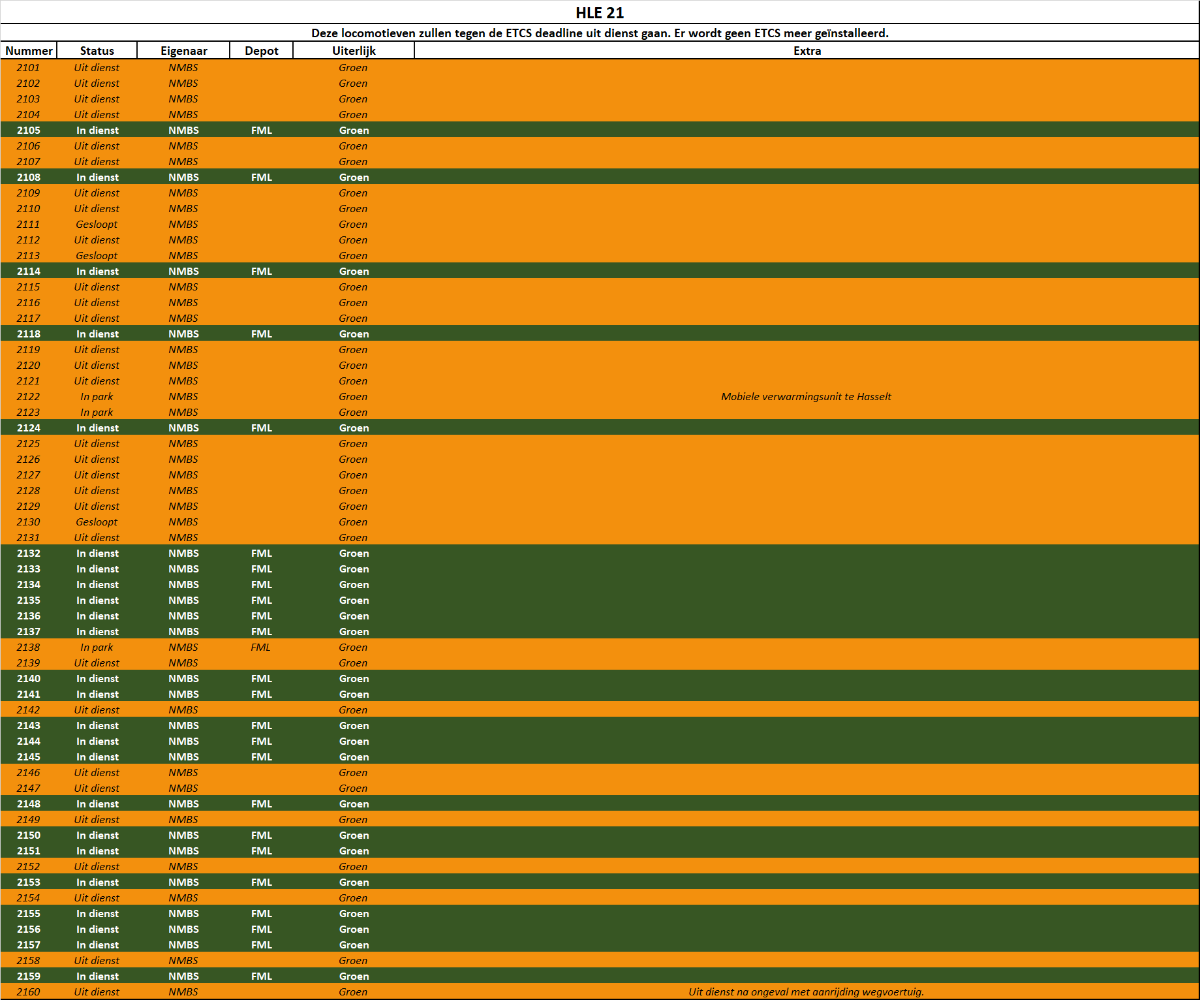
Task: Click the Depot column header
Action: click(x=261, y=51)
